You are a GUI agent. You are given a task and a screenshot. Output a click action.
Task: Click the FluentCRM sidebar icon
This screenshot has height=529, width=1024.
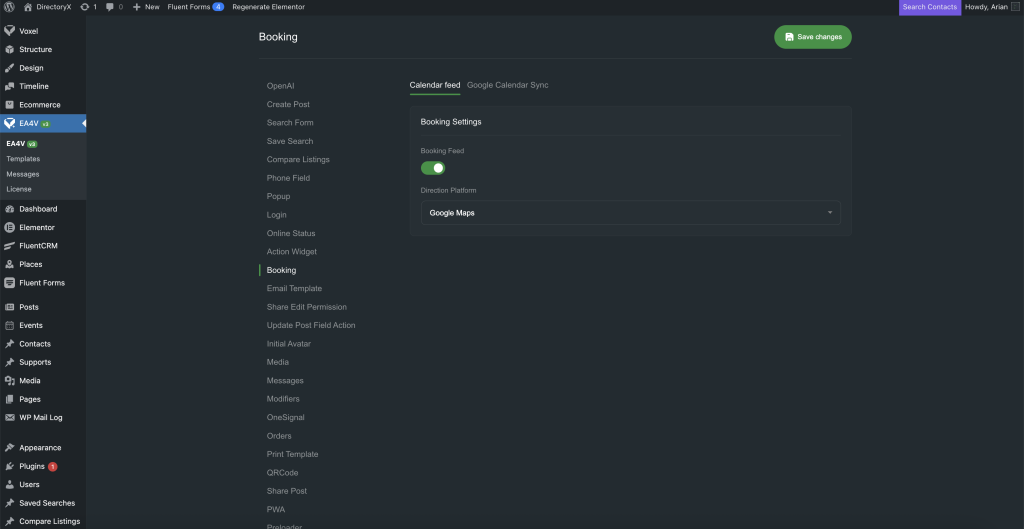9,246
